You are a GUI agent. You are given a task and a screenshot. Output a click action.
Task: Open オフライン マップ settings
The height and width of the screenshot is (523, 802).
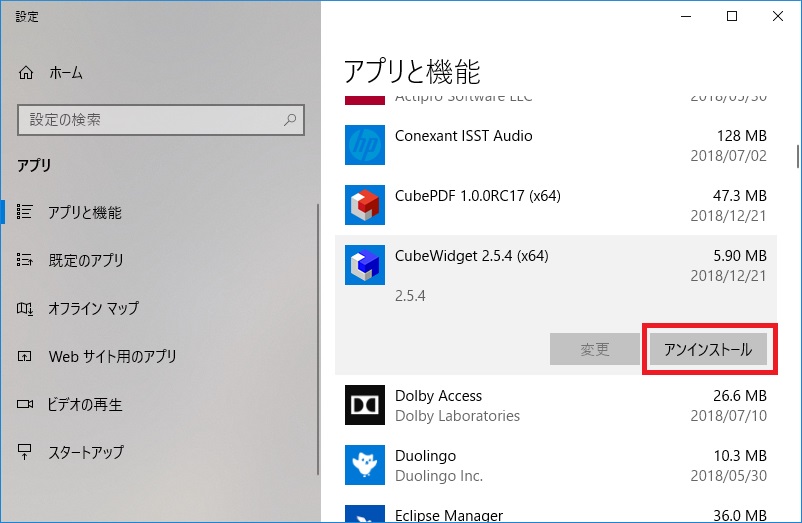tap(94, 308)
